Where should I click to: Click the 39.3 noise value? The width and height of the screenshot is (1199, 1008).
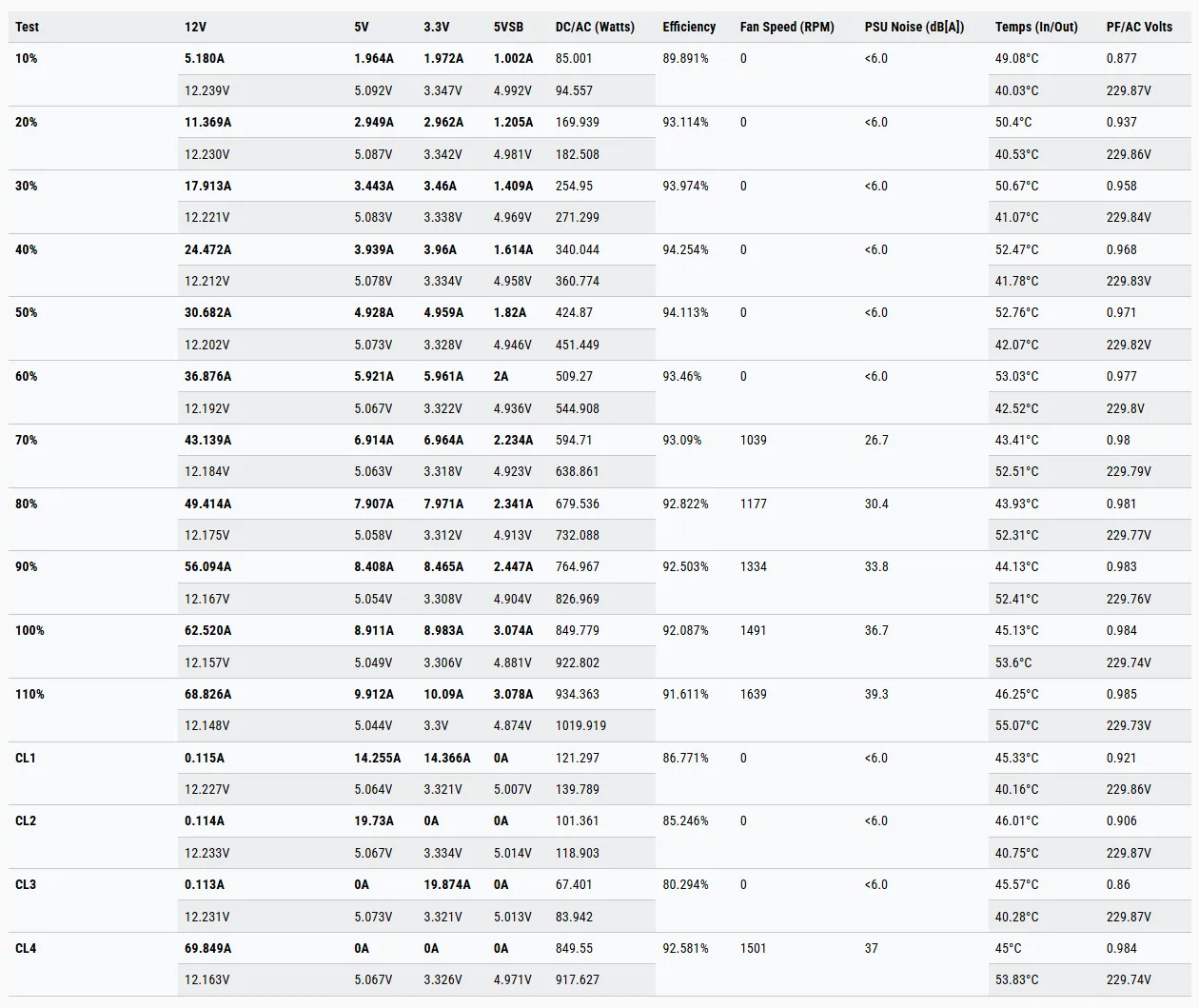[876, 694]
